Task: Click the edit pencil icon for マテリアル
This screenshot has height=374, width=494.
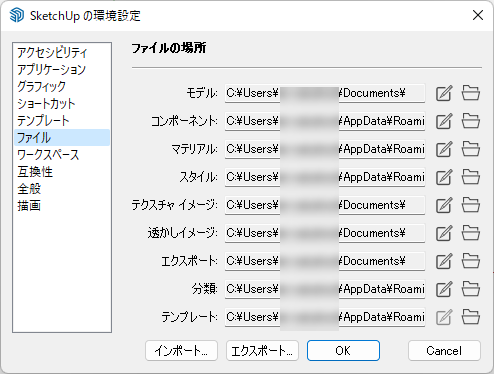Action: click(444, 149)
